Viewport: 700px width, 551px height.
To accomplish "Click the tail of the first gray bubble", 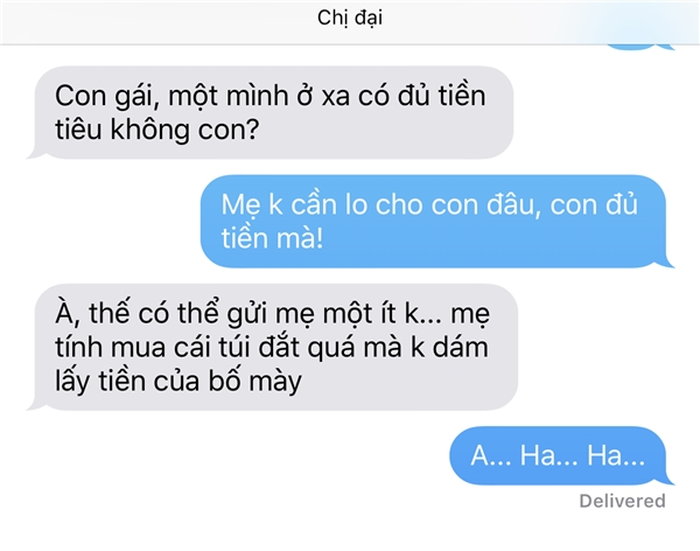I will (35, 152).
